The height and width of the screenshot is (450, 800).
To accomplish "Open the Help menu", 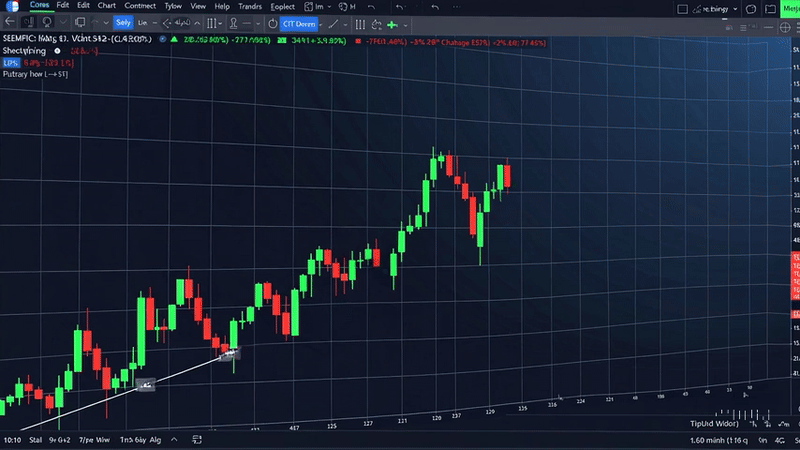I will [222, 6].
